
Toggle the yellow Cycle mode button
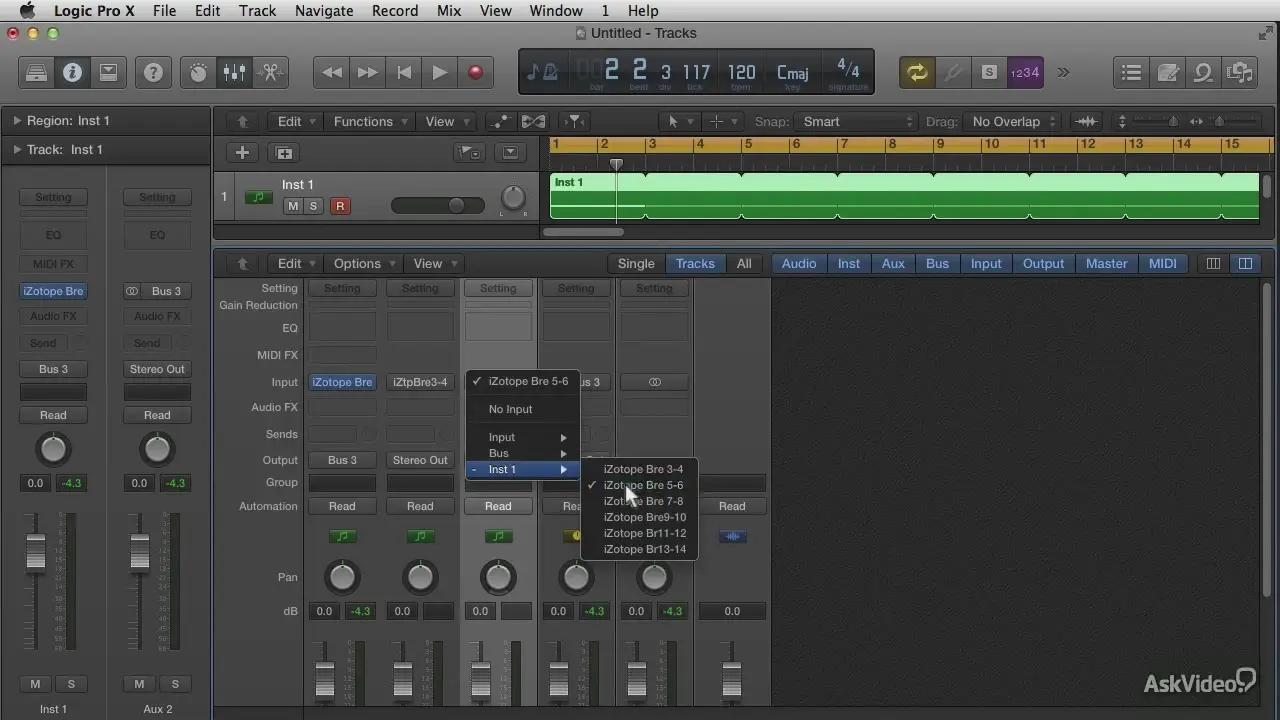click(916, 72)
